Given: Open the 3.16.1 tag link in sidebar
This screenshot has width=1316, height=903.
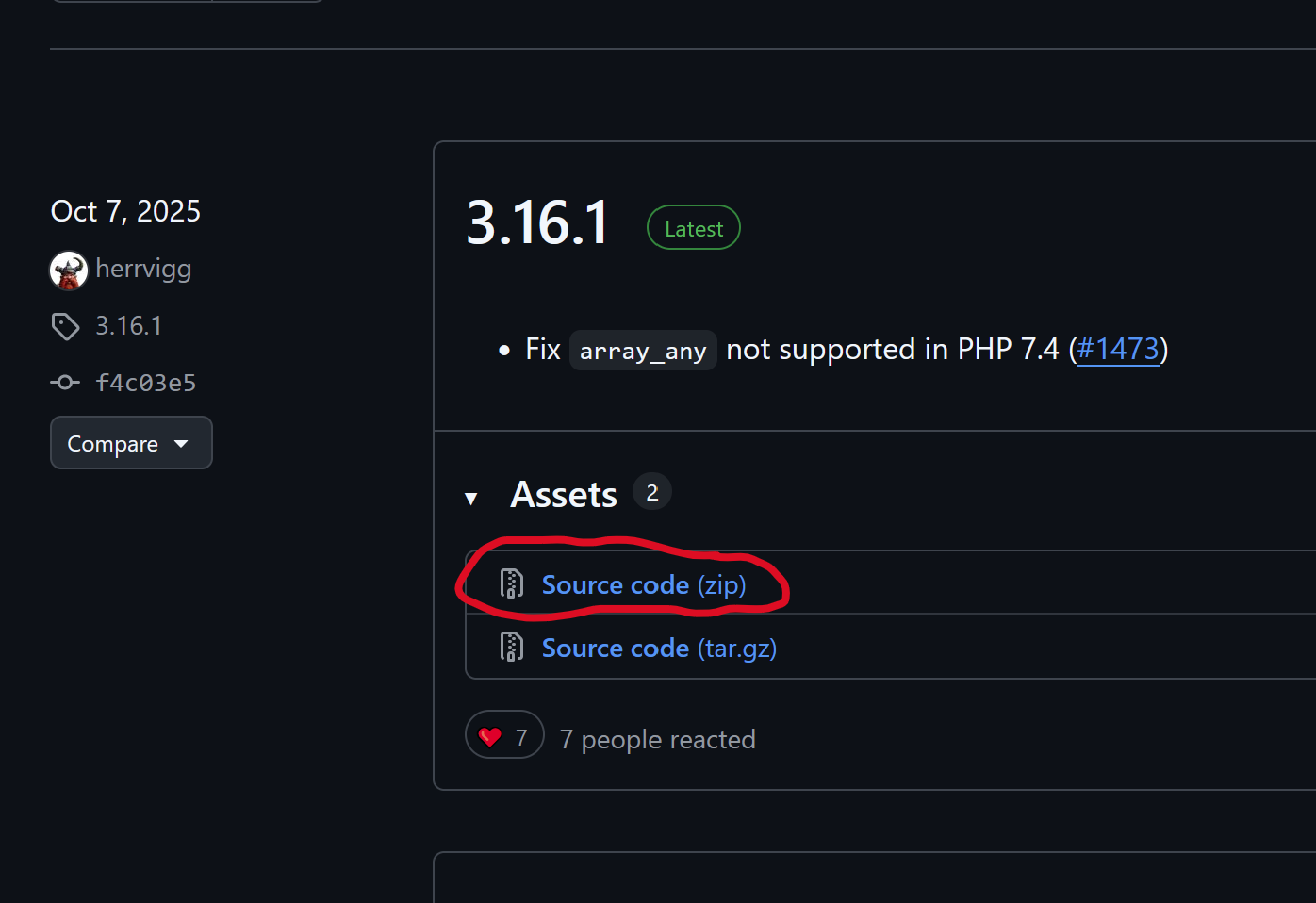Looking at the screenshot, I should [x=129, y=326].
